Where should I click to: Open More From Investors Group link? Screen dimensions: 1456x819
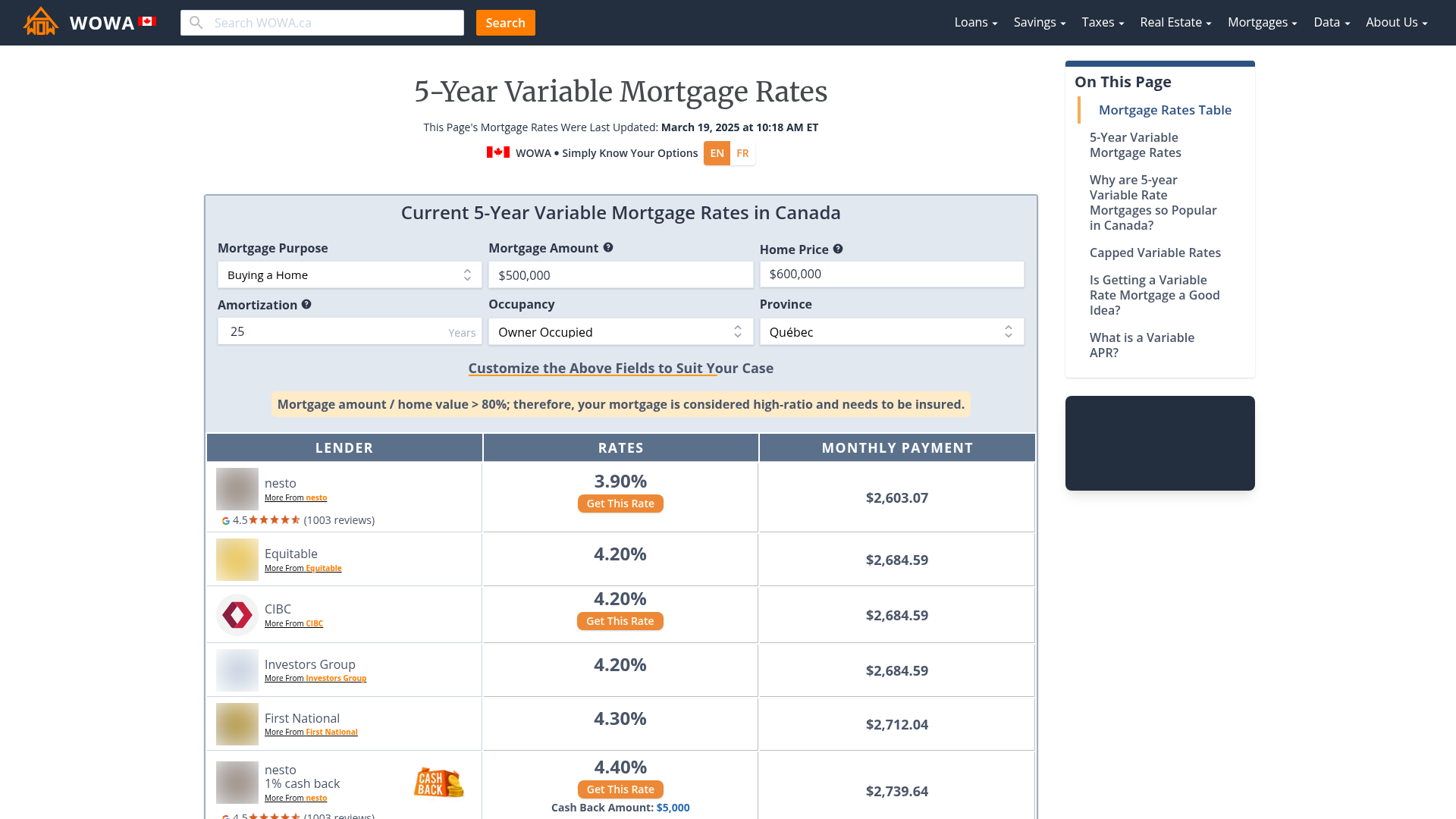315,679
